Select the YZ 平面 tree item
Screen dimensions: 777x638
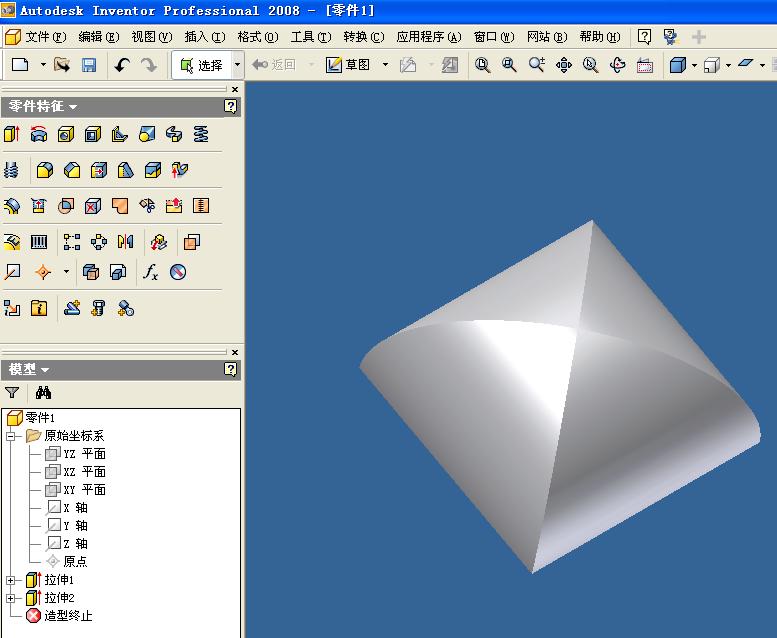click(x=75, y=454)
